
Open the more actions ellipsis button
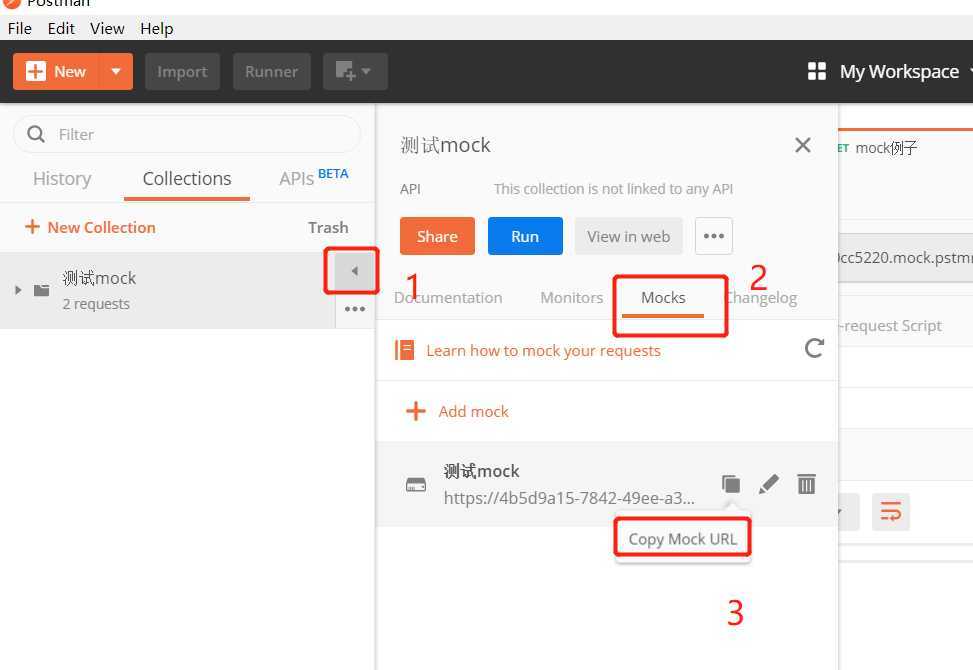pos(714,236)
